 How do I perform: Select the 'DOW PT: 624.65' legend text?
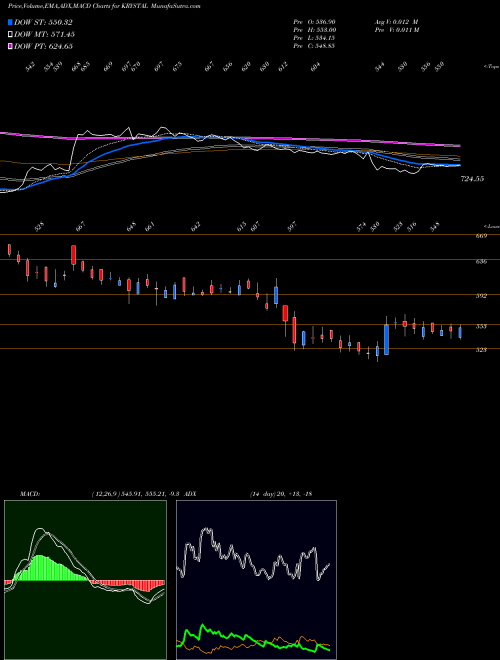point(43,46)
